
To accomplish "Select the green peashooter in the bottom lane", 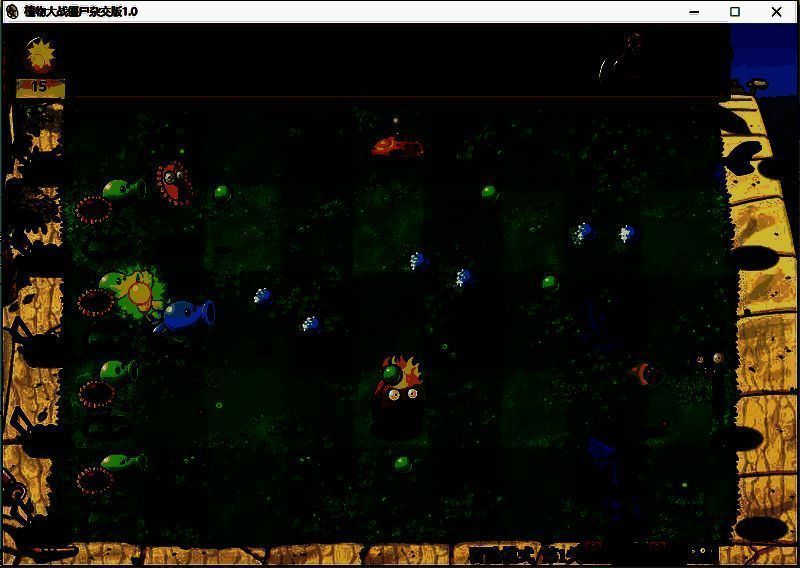I will point(121,462).
